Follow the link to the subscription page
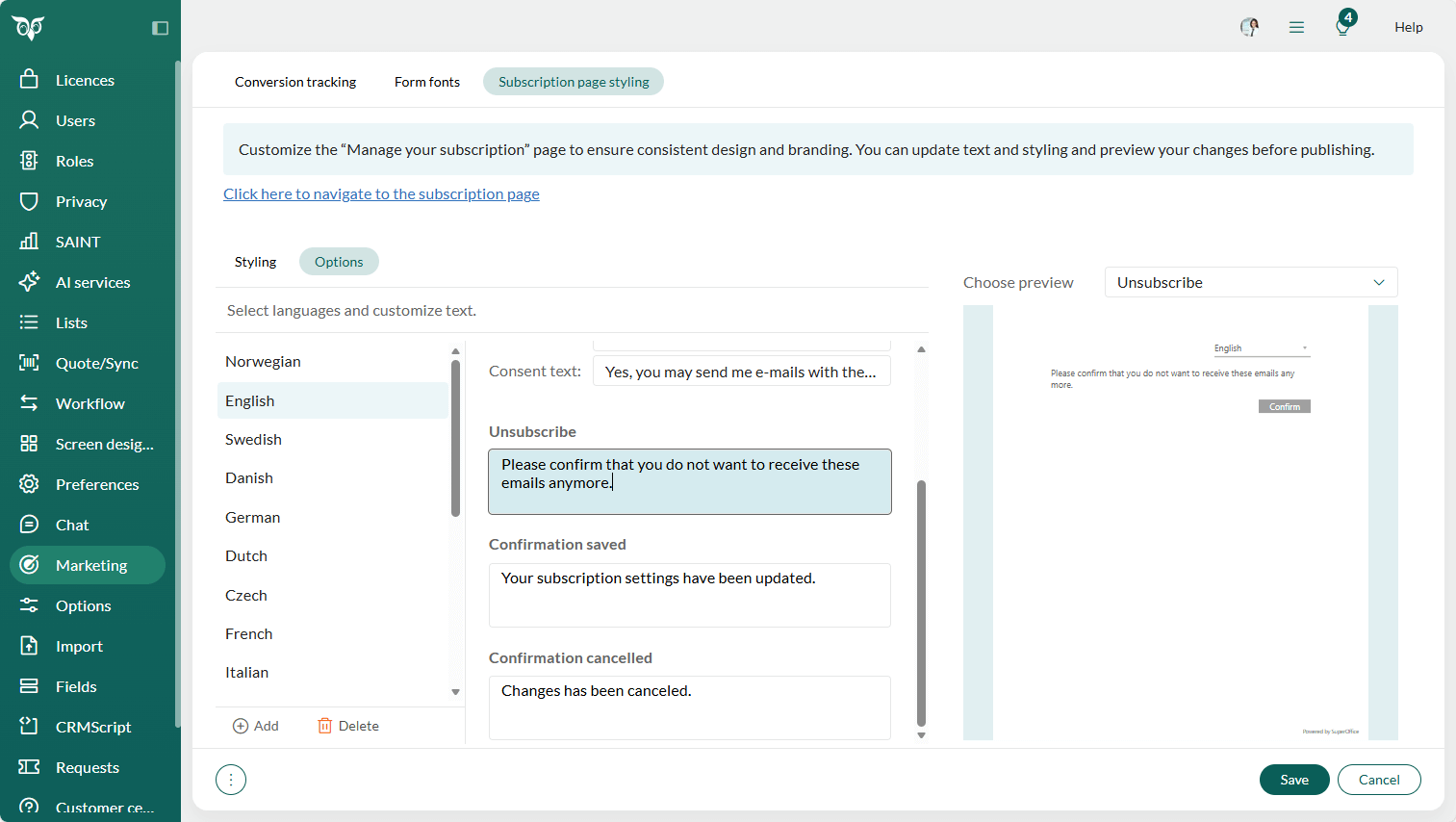Screen dimensions: 1456x822 click(x=381, y=193)
